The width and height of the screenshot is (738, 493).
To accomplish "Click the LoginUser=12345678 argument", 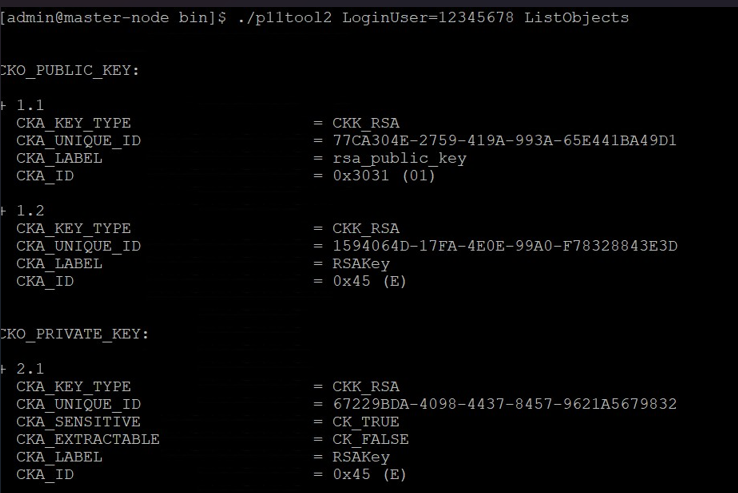I will click(428, 18).
